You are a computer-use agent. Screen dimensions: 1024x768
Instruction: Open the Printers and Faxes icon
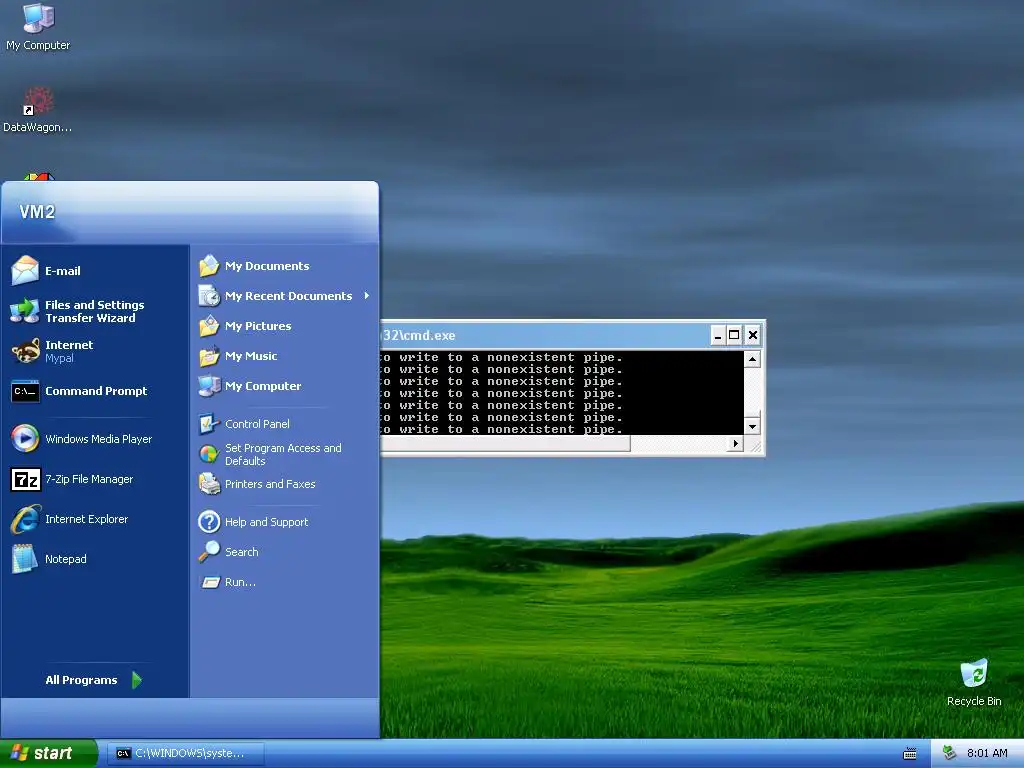(x=209, y=484)
